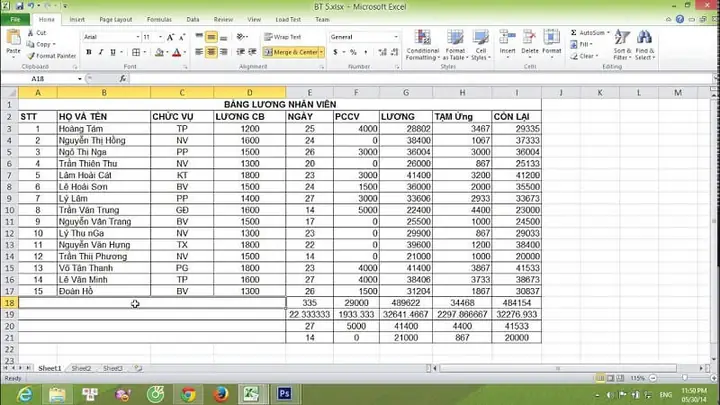Image resolution: width=720 pixels, height=405 pixels.
Task: Save the workbook from Quick Access
Action: tap(19, 6)
